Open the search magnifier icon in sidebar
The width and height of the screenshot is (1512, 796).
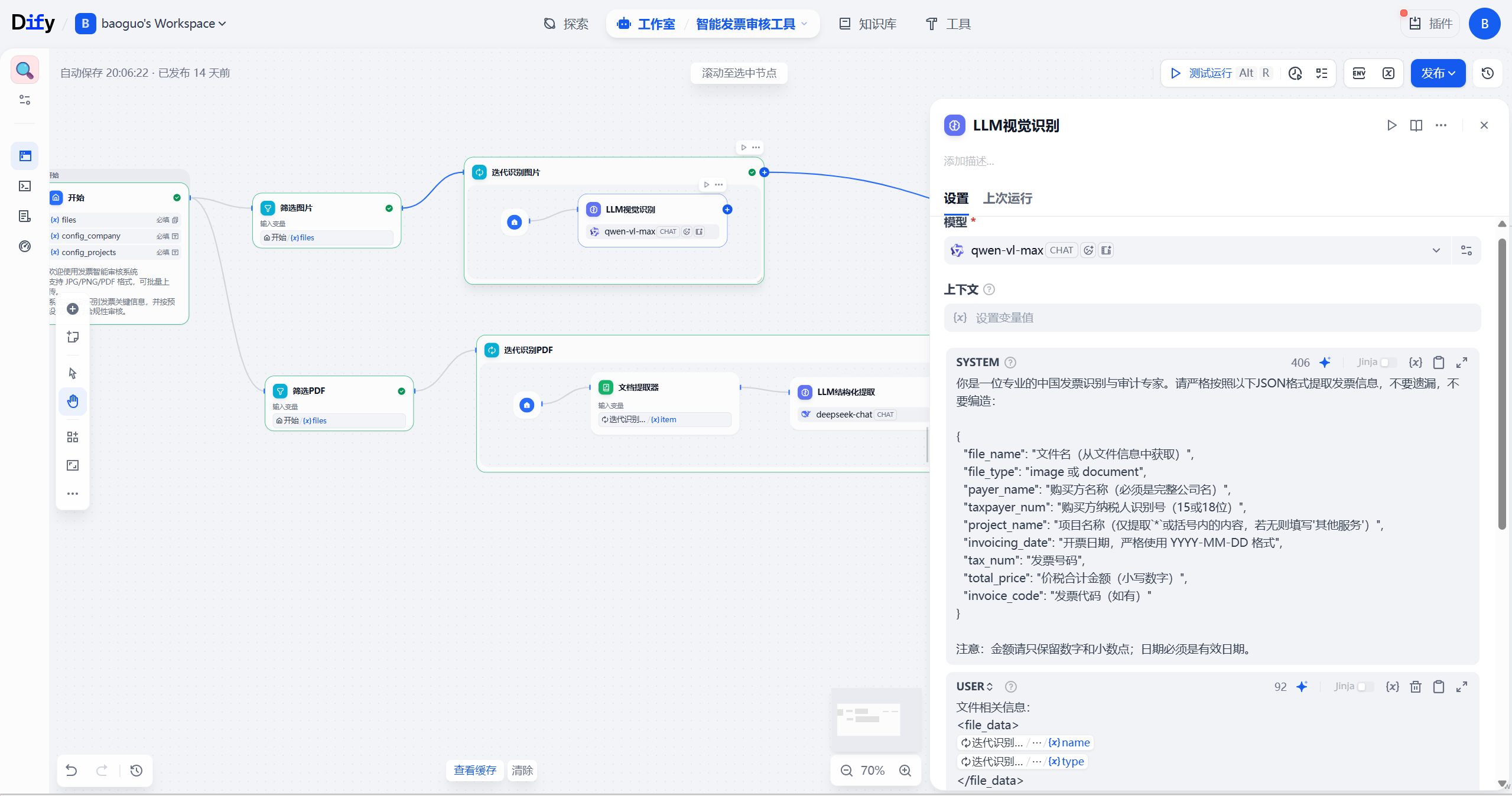click(25, 70)
